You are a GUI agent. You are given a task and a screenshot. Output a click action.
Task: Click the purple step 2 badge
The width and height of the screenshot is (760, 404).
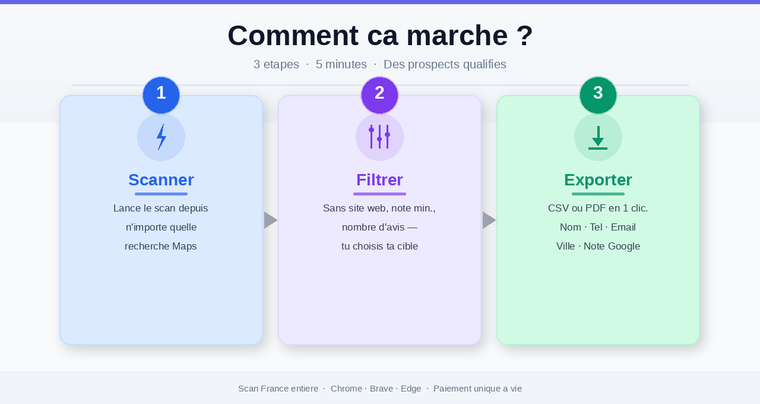(379, 94)
